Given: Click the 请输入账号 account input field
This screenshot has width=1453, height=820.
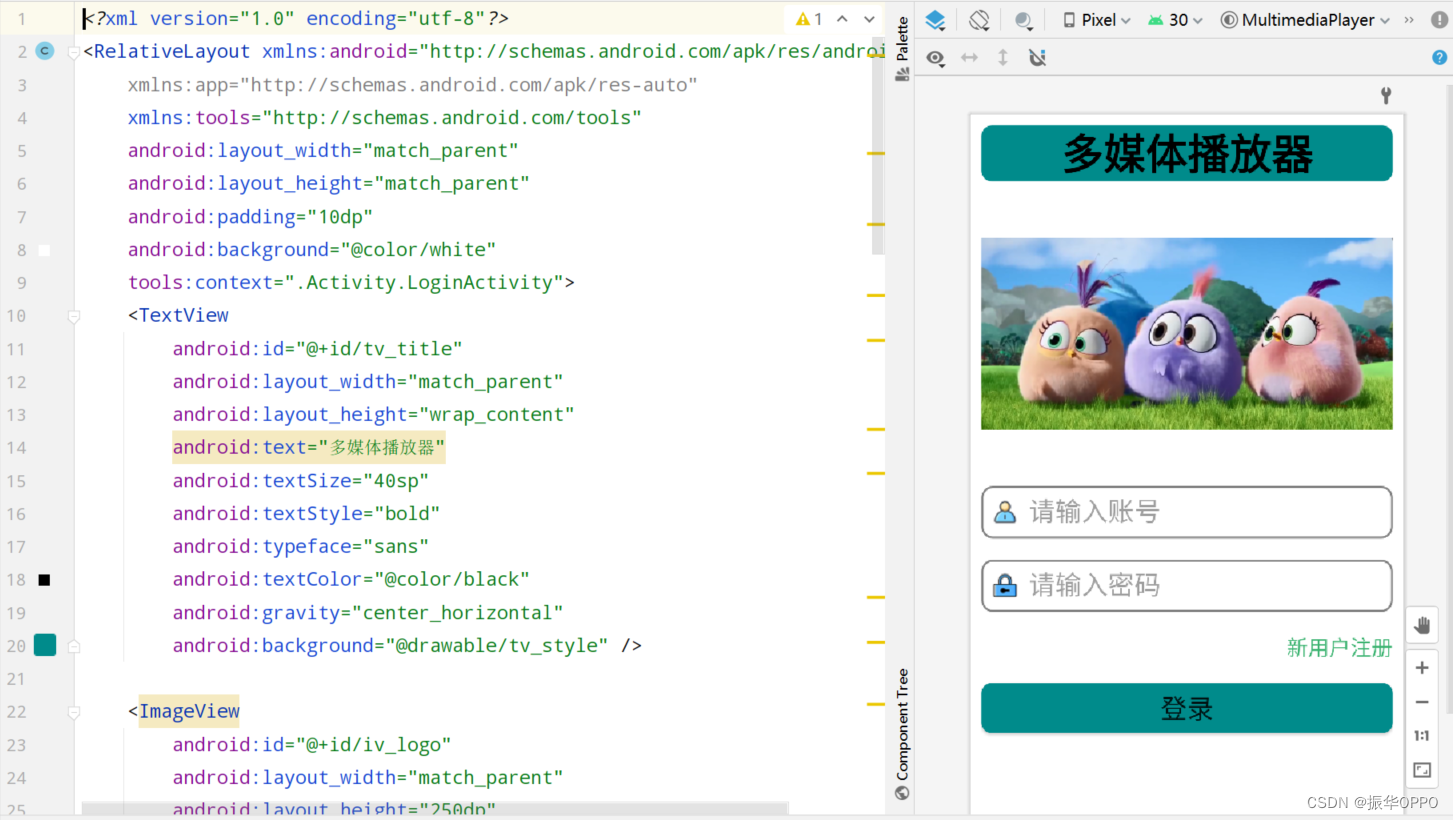Looking at the screenshot, I should 1187,512.
